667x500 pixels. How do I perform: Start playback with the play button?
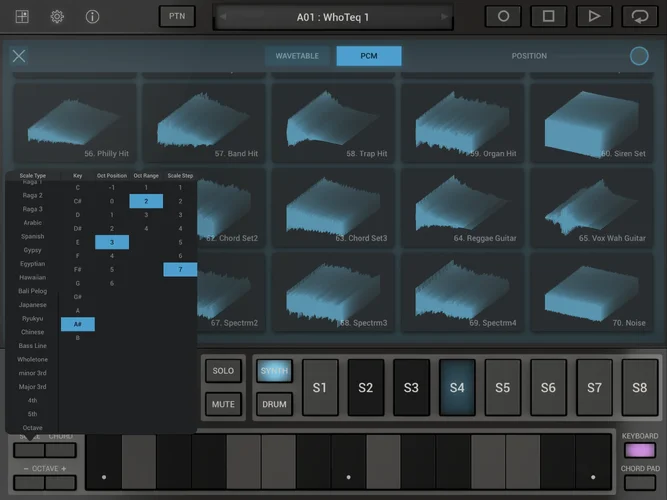[594, 16]
